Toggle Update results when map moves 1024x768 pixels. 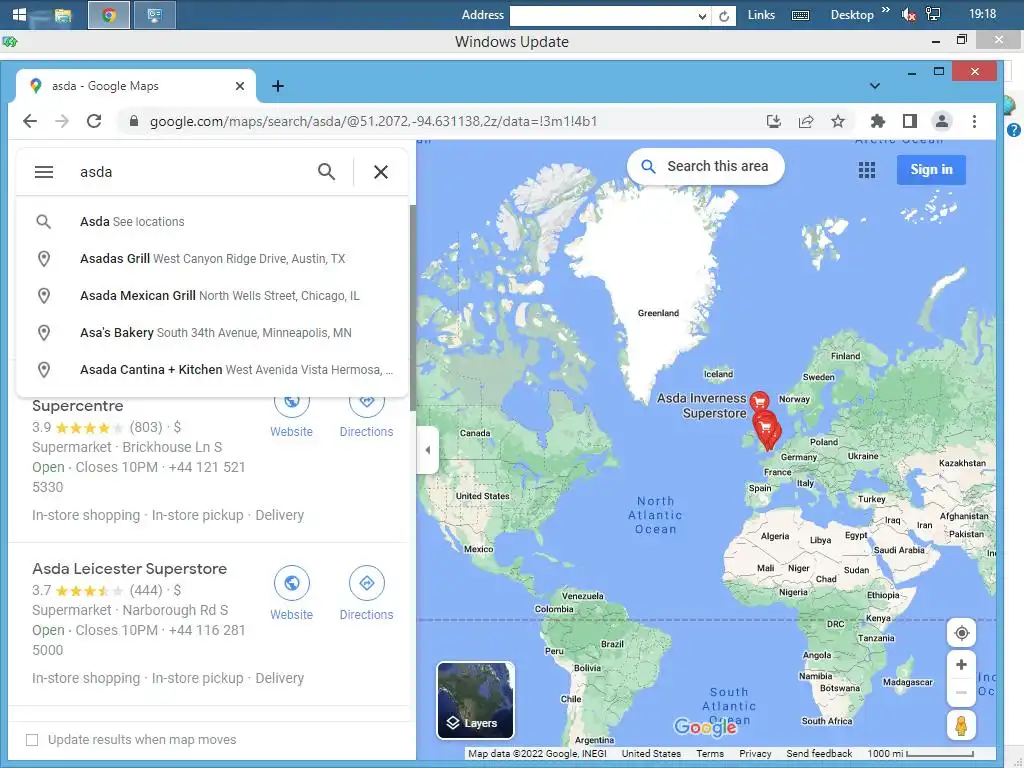[31, 739]
